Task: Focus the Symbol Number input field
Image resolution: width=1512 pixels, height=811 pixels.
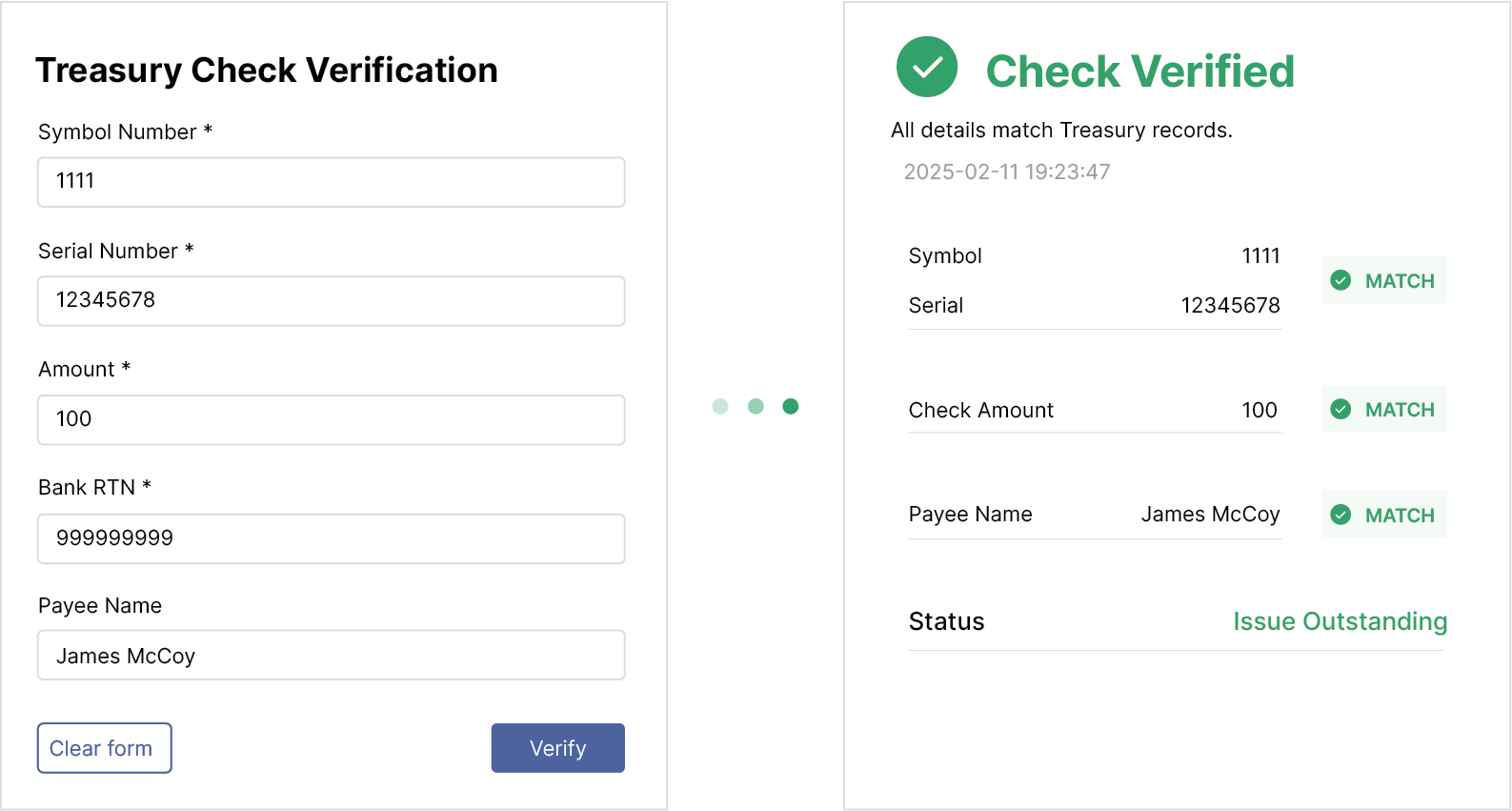Action: pyautogui.click(x=331, y=182)
